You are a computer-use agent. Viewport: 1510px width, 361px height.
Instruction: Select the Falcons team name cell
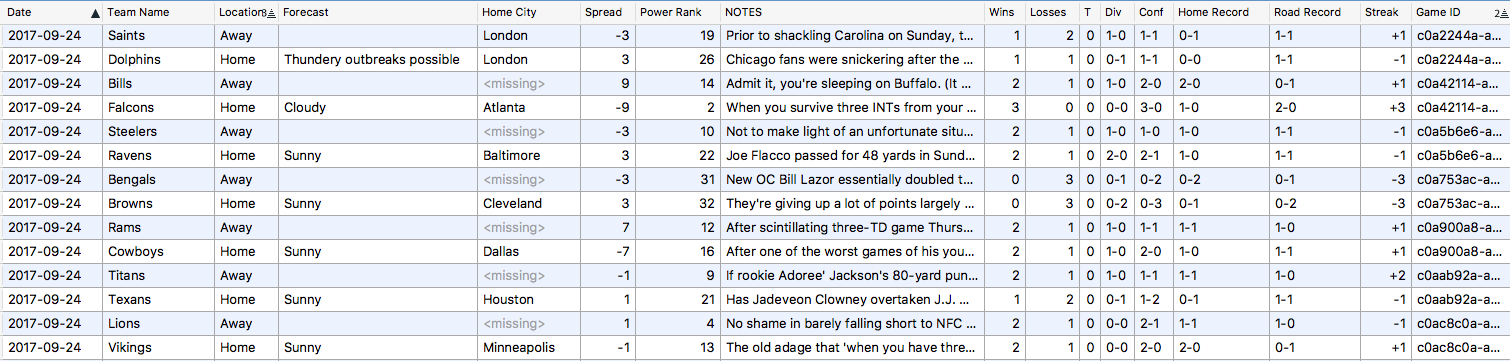(x=158, y=108)
